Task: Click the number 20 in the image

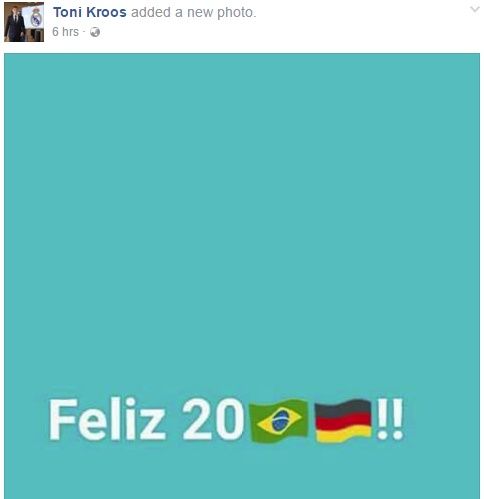Action: click(x=213, y=419)
